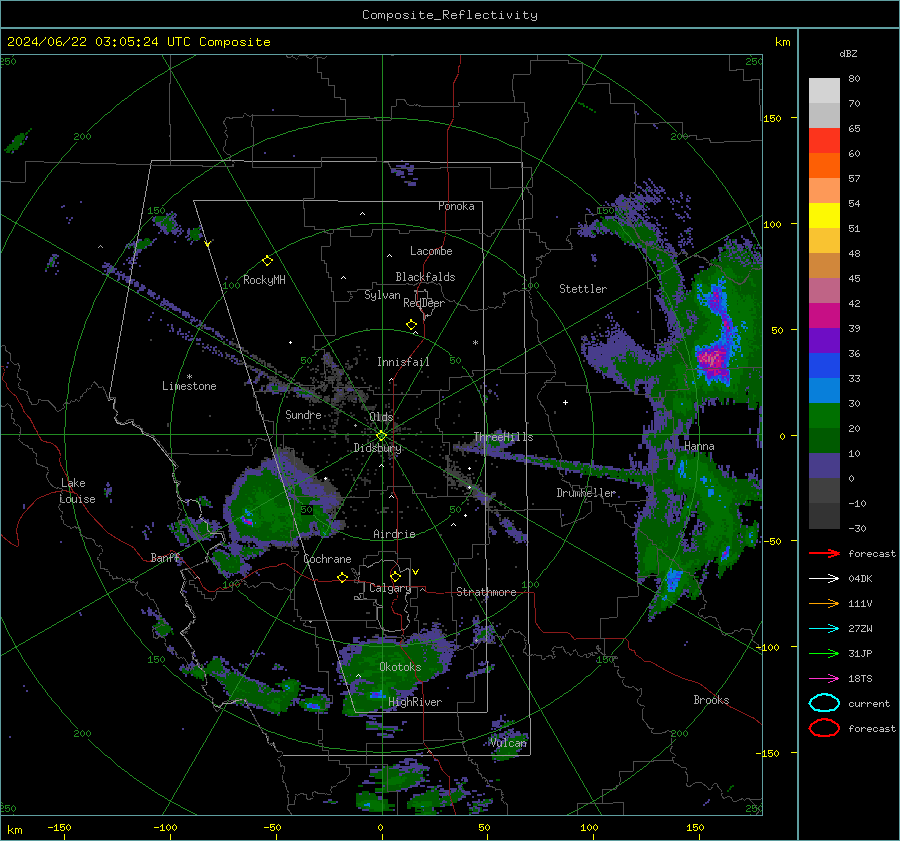Click the red forecast ellipse legend icon

coord(824,728)
